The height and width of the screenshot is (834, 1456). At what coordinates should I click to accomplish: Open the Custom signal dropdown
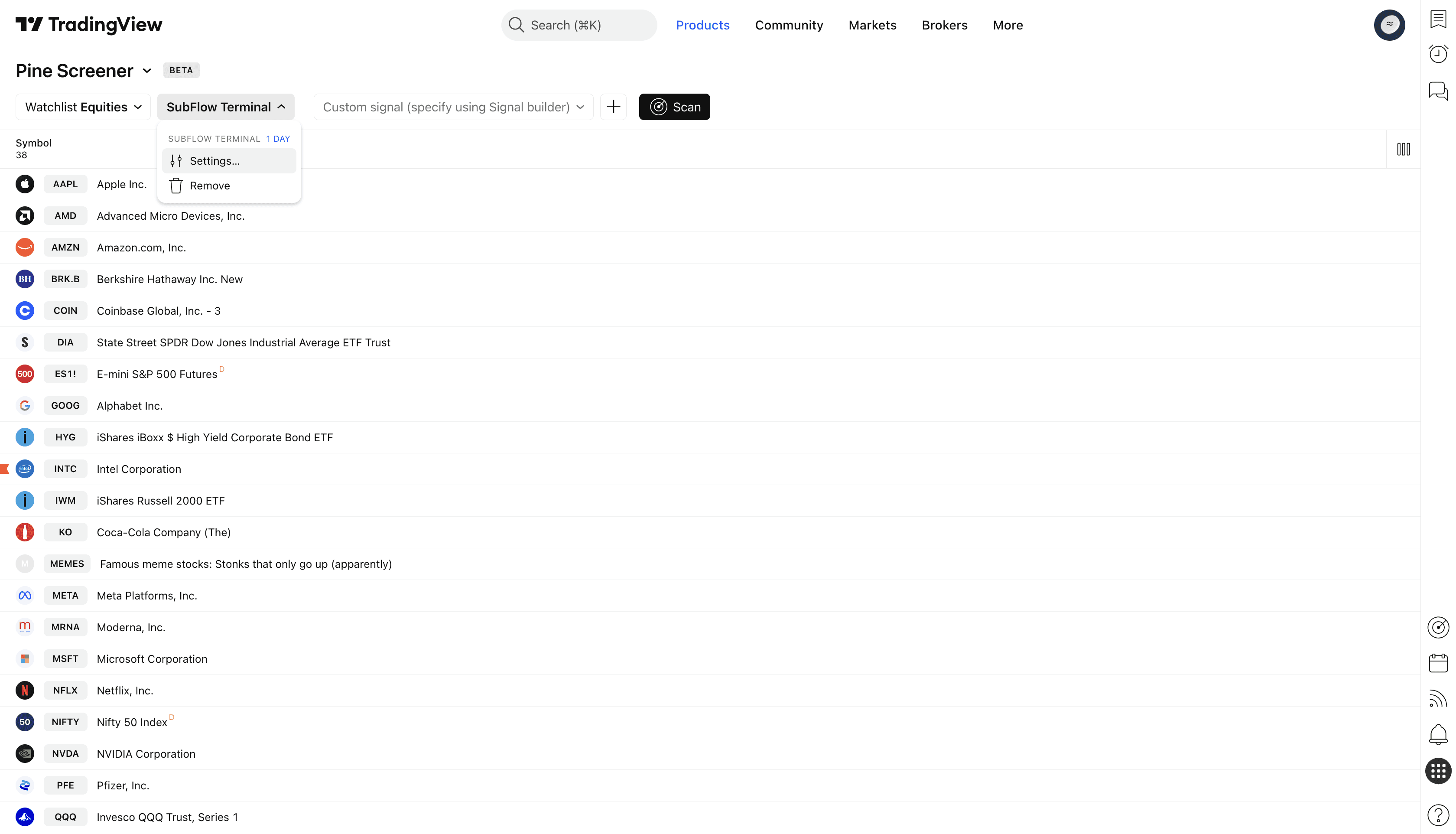click(x=453, y=107)
